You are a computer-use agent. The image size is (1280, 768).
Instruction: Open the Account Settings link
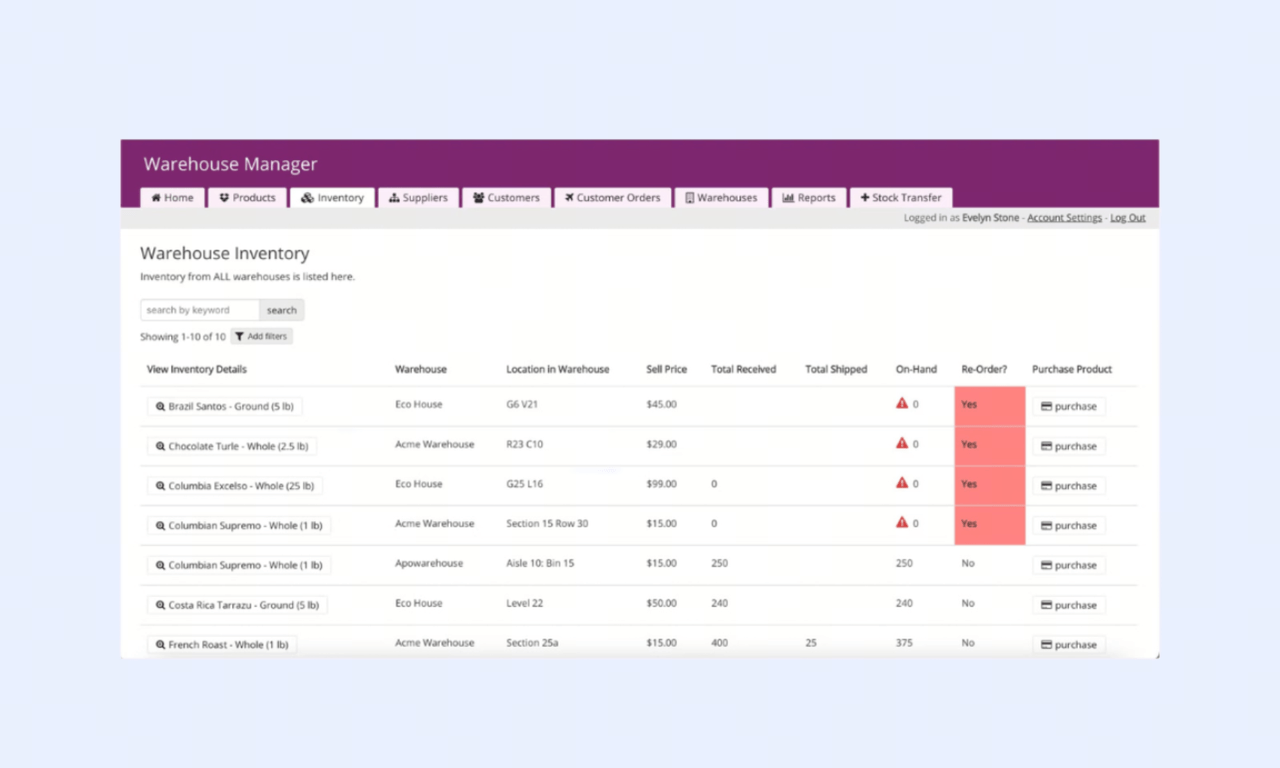tap(1064, 218)
